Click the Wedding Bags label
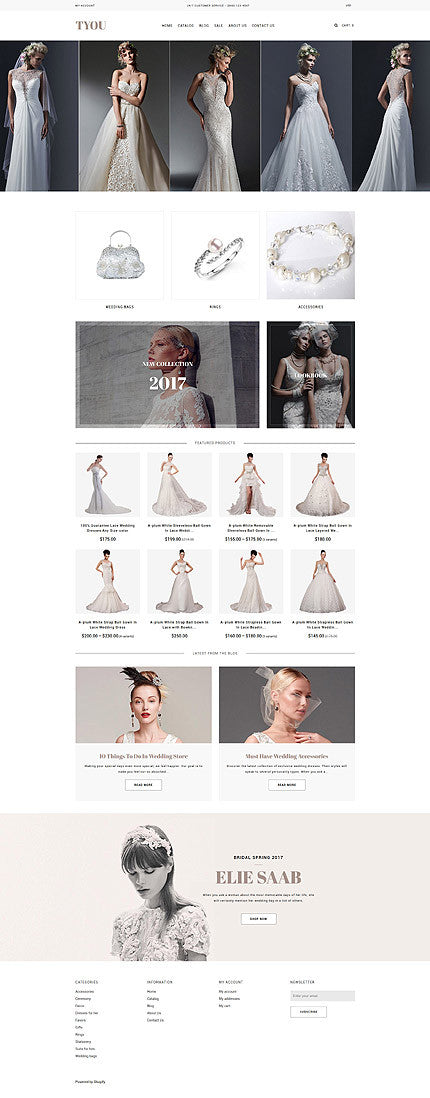 (x=119, y=307)
